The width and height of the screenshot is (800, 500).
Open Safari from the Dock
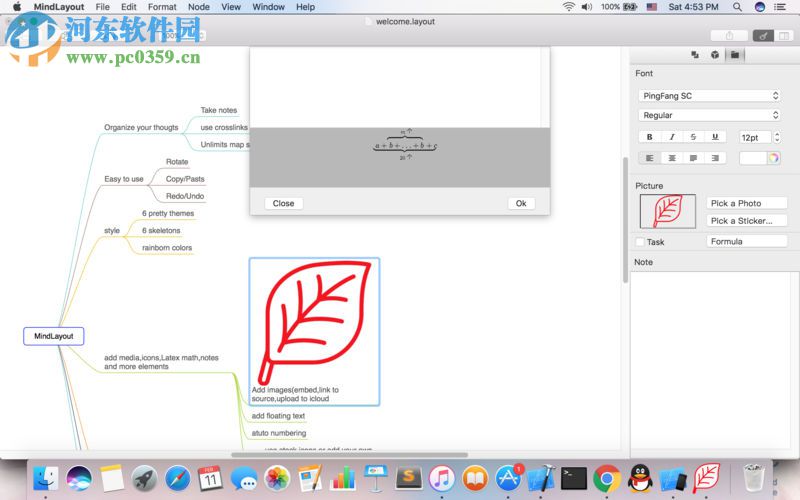[x=178, y=479]
